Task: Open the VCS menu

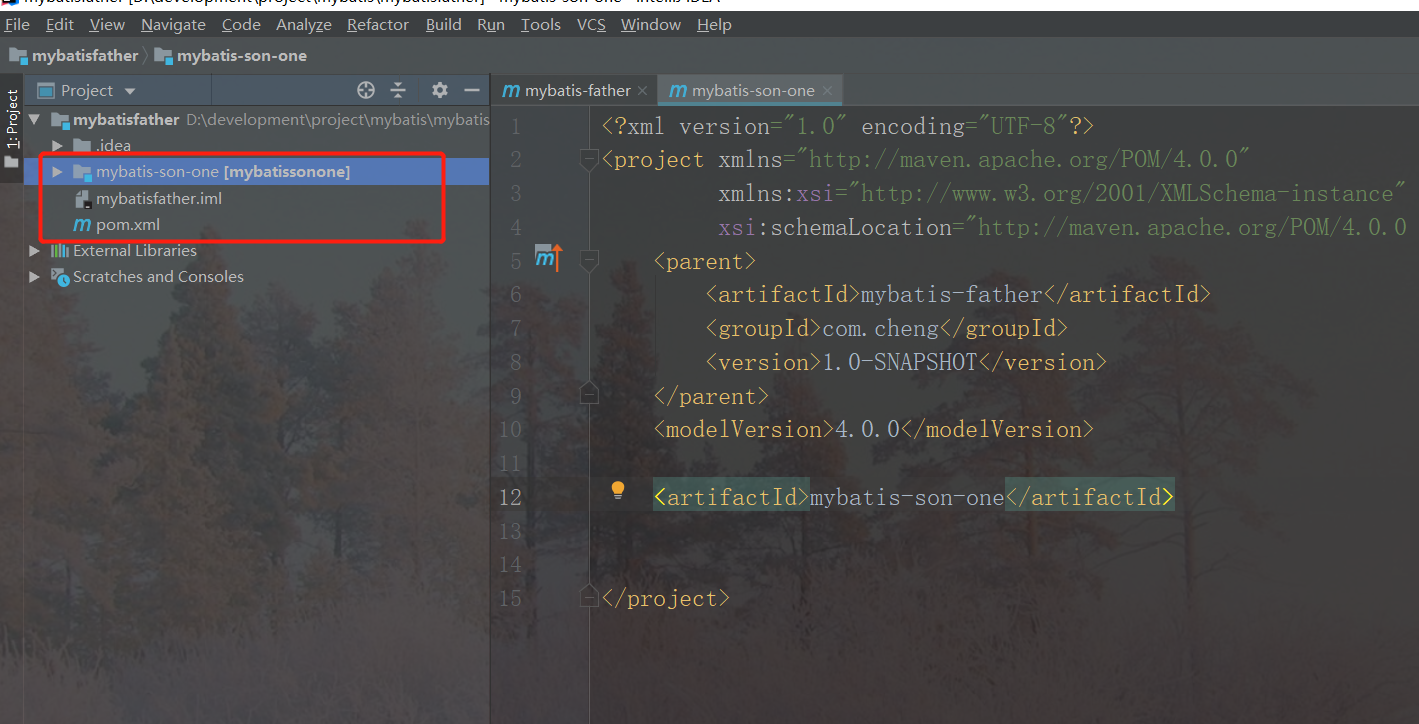Action: pos(591,24)
